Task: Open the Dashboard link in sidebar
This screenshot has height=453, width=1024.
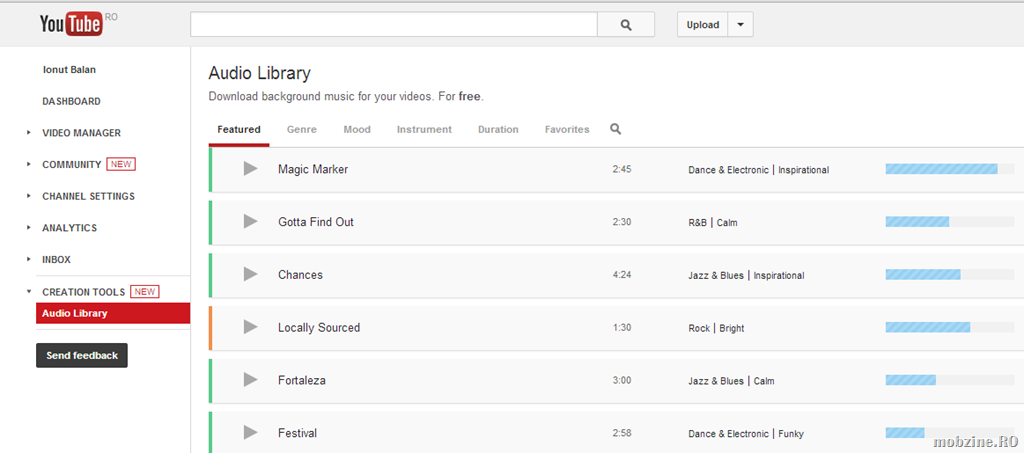Action: coord(71,101)
